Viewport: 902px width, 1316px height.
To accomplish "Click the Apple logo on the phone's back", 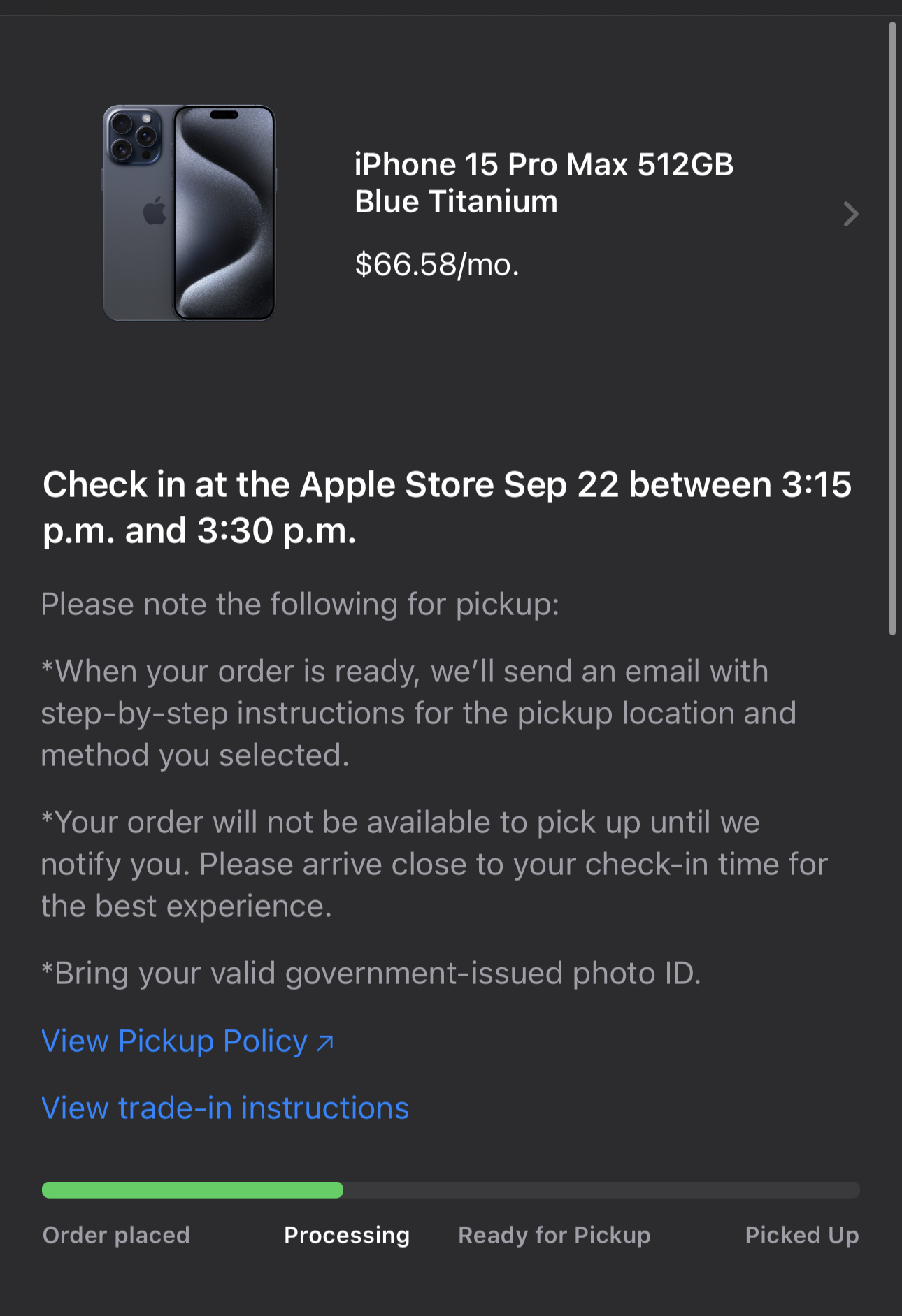I will [x=155, y=211].
